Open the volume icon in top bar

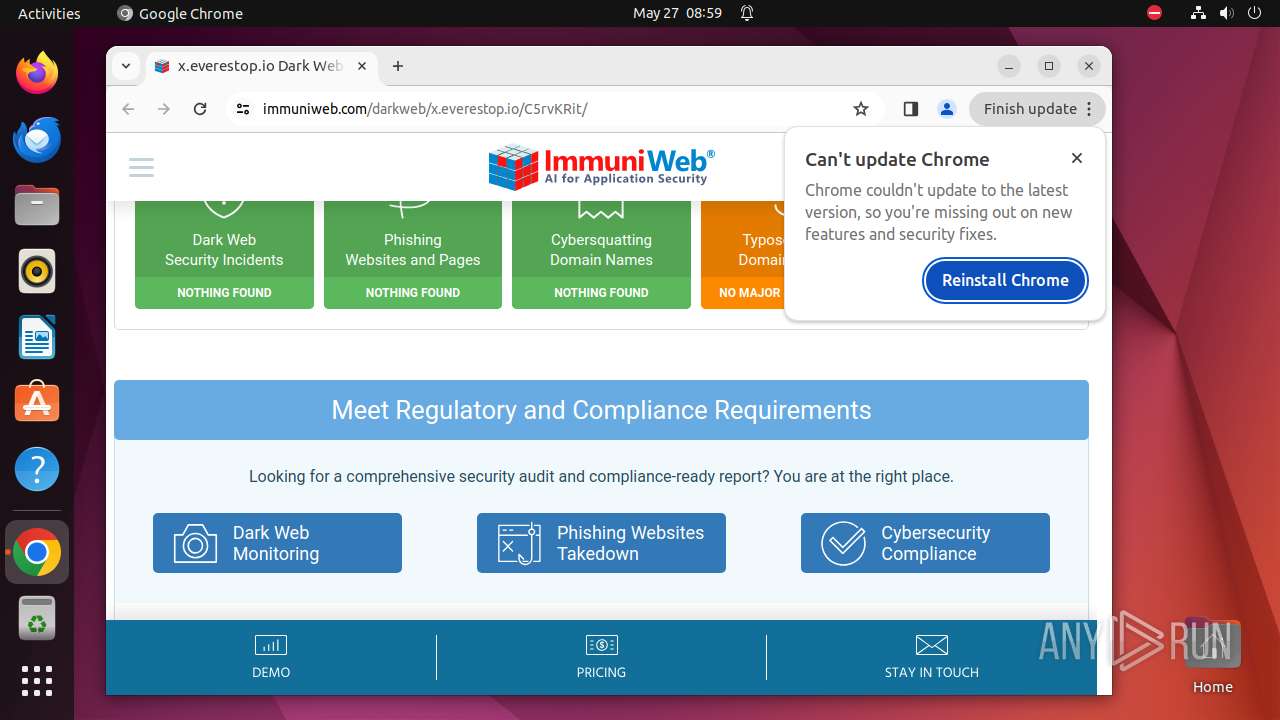tap(1226, 13)
